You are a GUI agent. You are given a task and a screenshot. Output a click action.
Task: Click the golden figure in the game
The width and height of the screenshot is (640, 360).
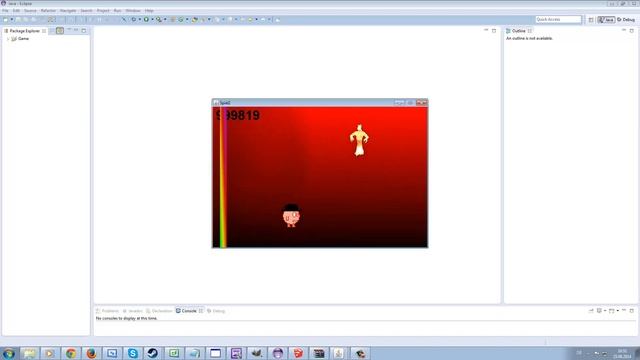[359, 140]
